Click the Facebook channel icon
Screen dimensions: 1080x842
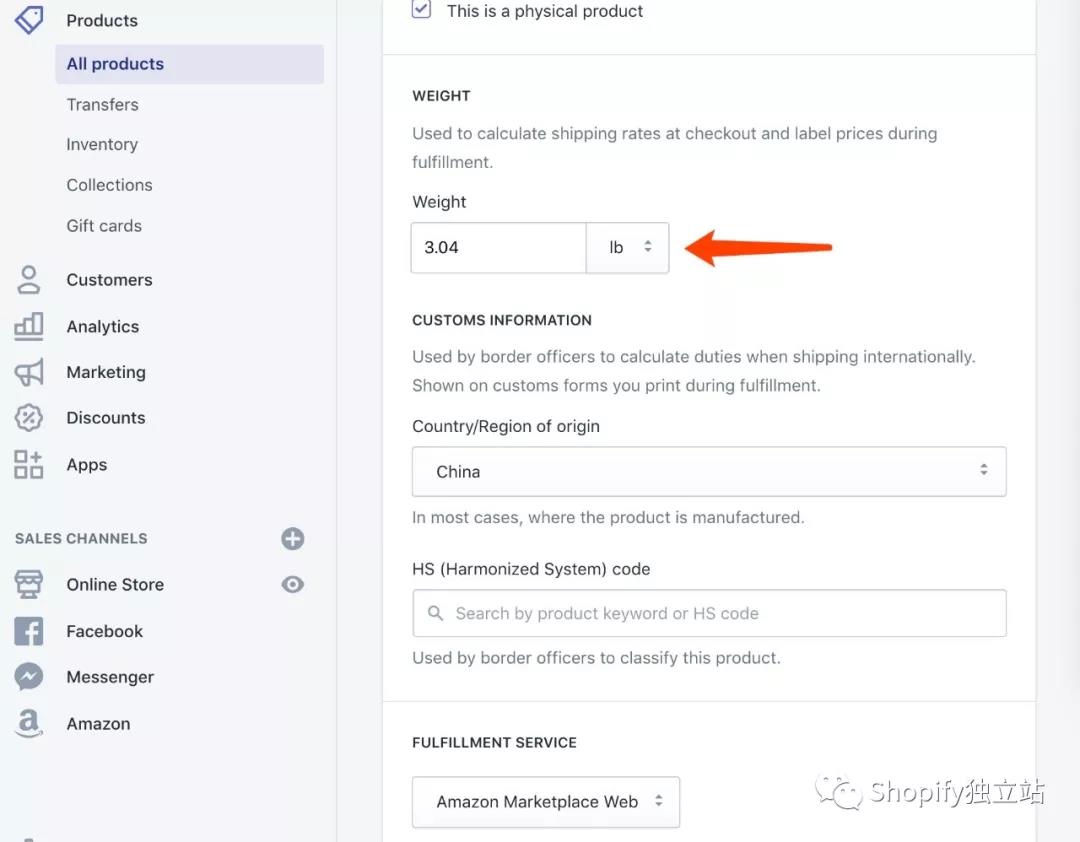[x=29, y=631]
